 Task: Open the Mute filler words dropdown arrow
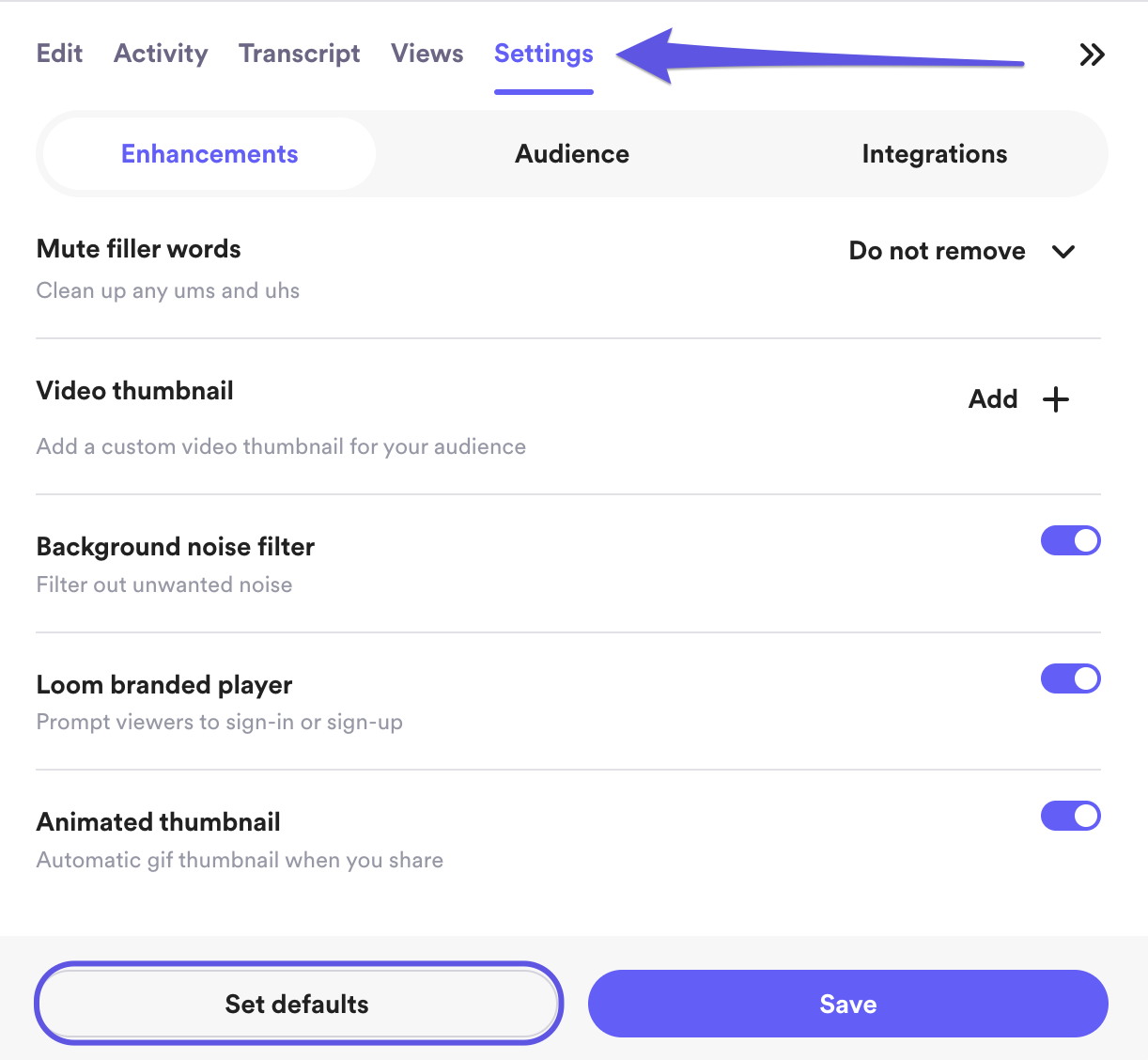(x=1063, y=252)
